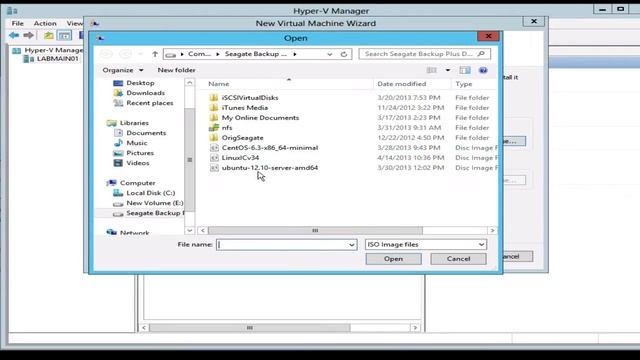Select the CentOS disc image icon

pyautogui.click(x=214, y=148)
